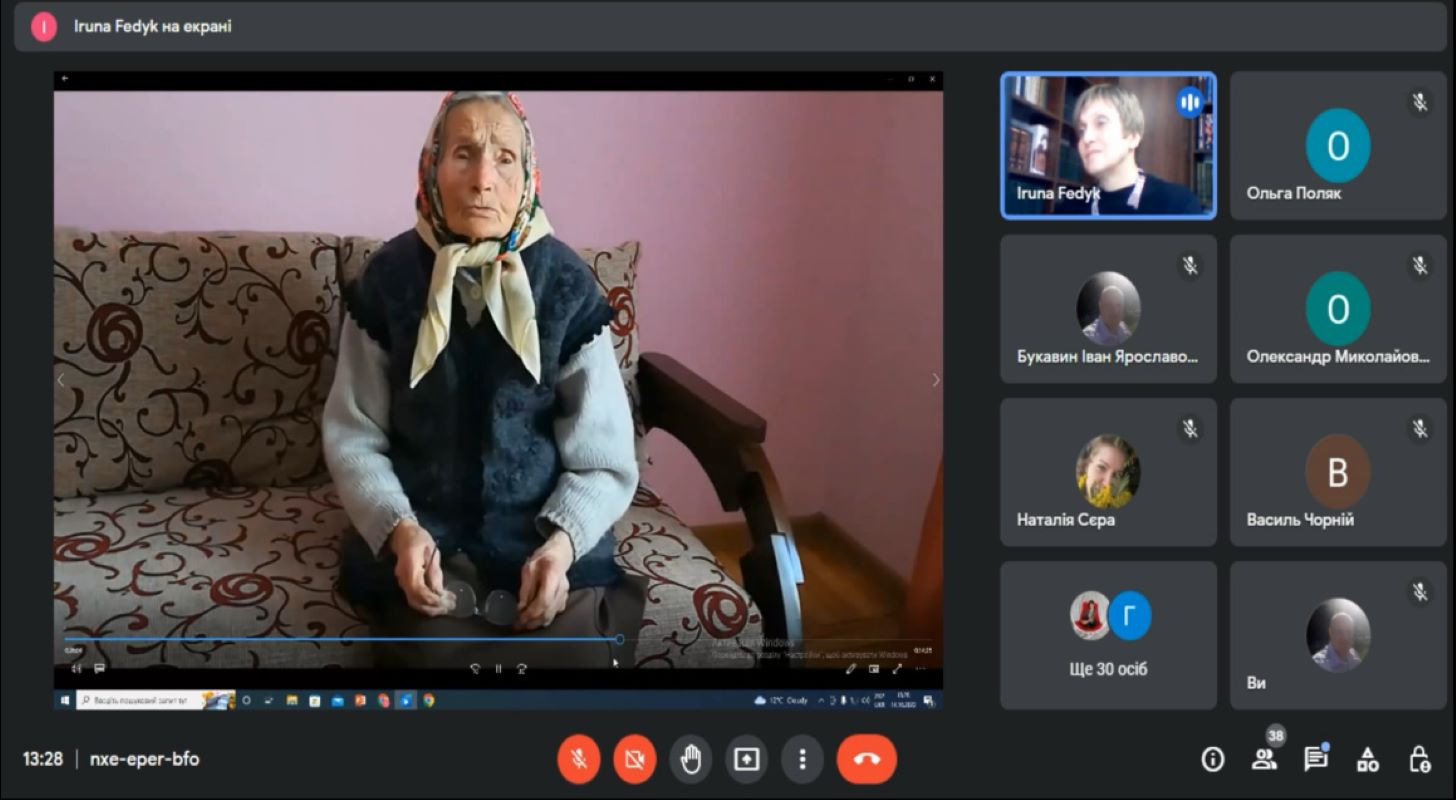Open the Windows Start menu in the shared taskbar
Viewport: 1456px width, 800px height.
pyautogui.click(x=64, y=701)
